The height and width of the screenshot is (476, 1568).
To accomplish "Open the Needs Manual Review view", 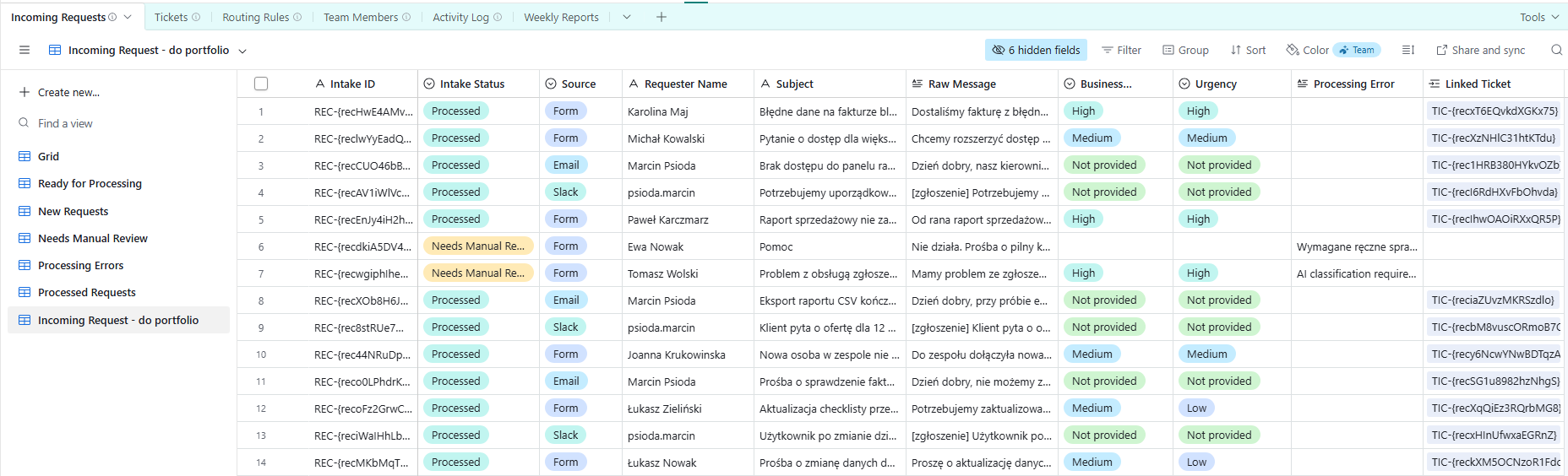I will (x=118, y=238).
